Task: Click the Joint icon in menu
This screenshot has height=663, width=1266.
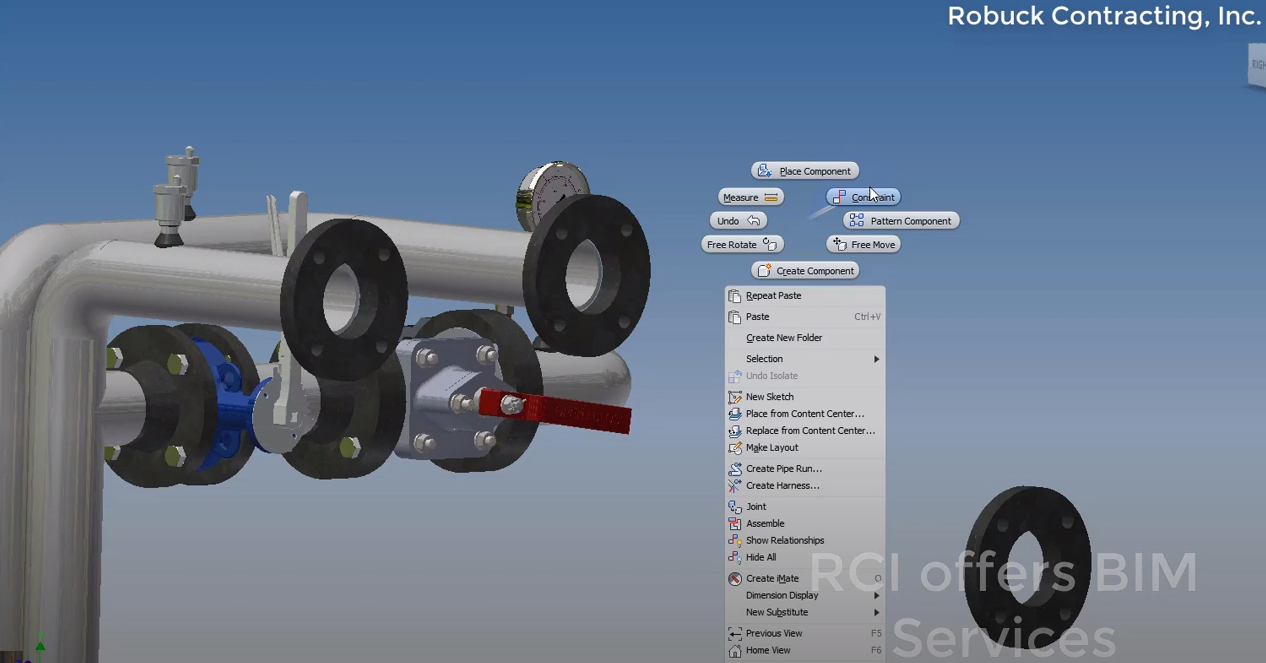Action: click(735, 507)
